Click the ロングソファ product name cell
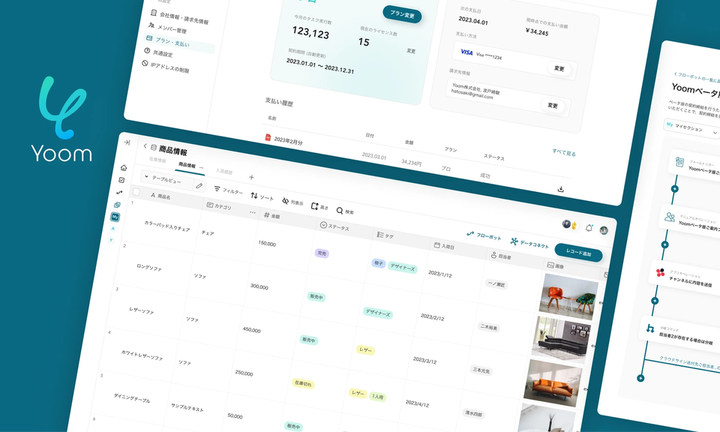The width and height of the screenshot is (720, 432). coord(149,267)
